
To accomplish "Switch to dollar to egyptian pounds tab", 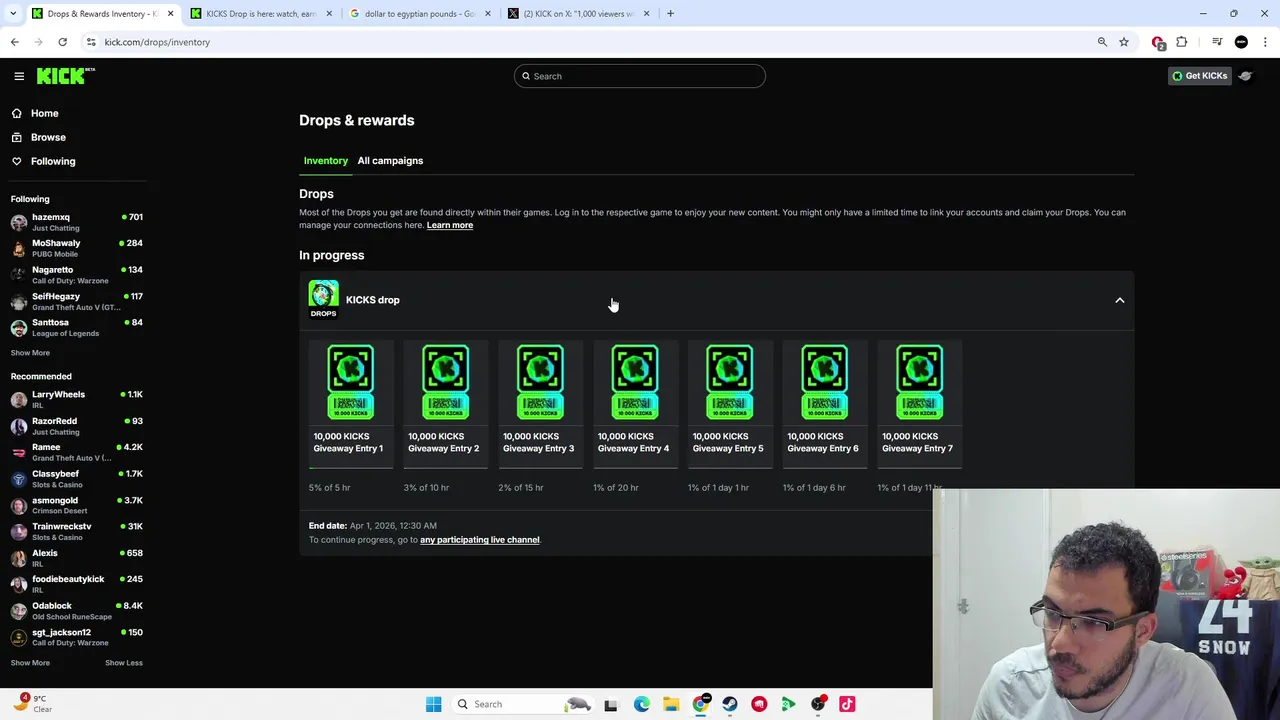I will (x=419, y=14).
